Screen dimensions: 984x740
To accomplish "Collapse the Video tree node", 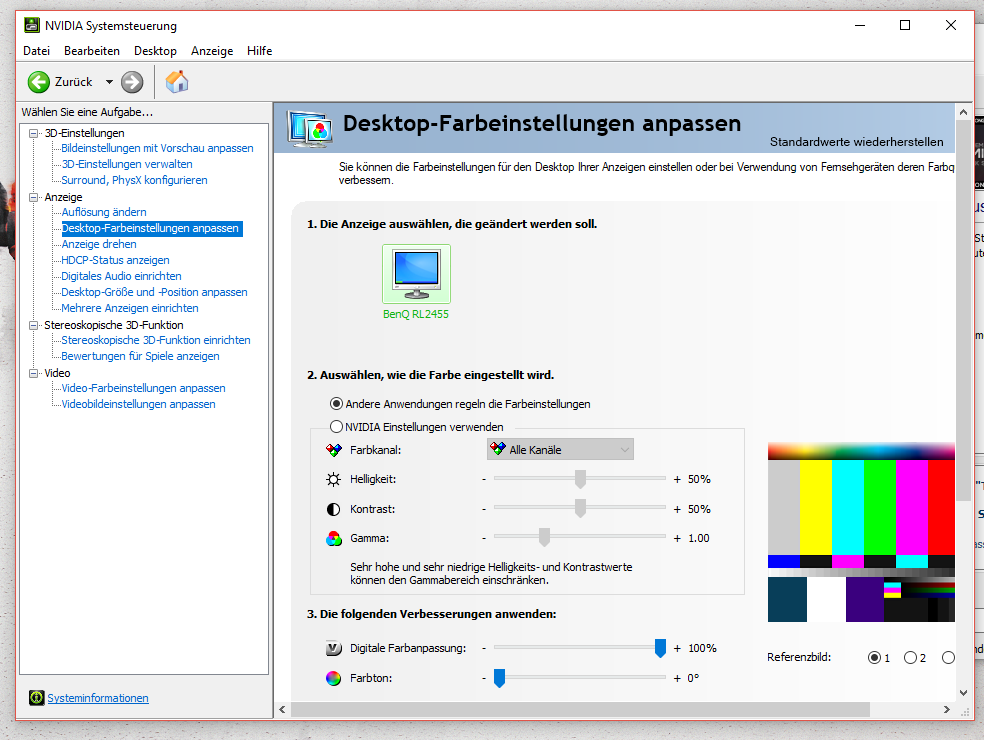I will (33, 373).
